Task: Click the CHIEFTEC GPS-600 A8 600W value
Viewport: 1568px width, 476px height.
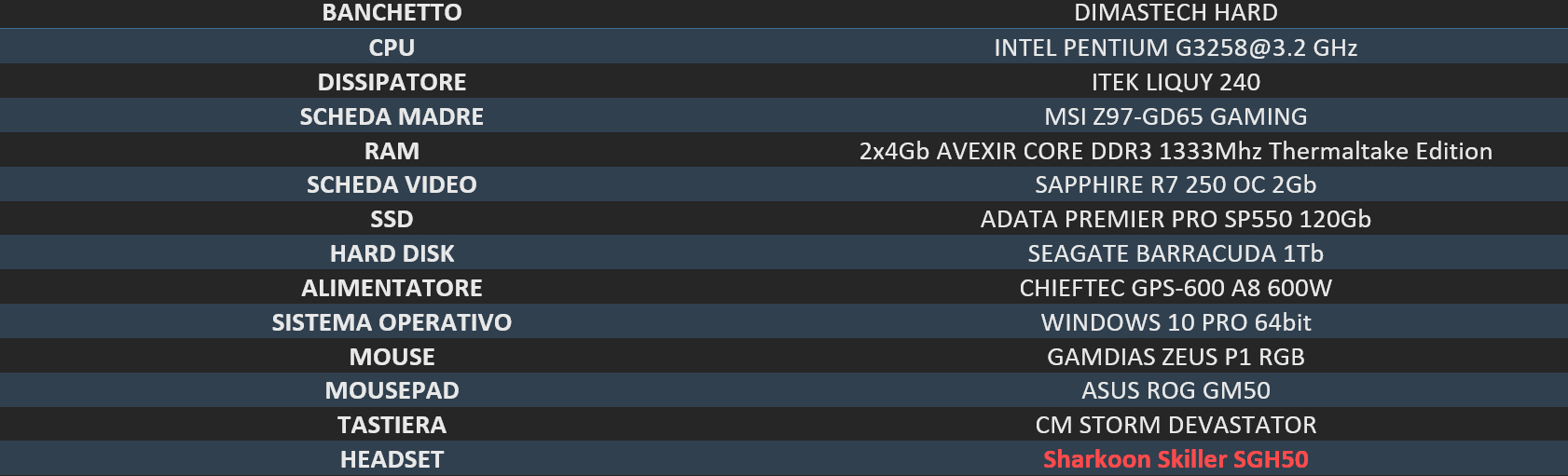Action: [x=1176, y=288]
